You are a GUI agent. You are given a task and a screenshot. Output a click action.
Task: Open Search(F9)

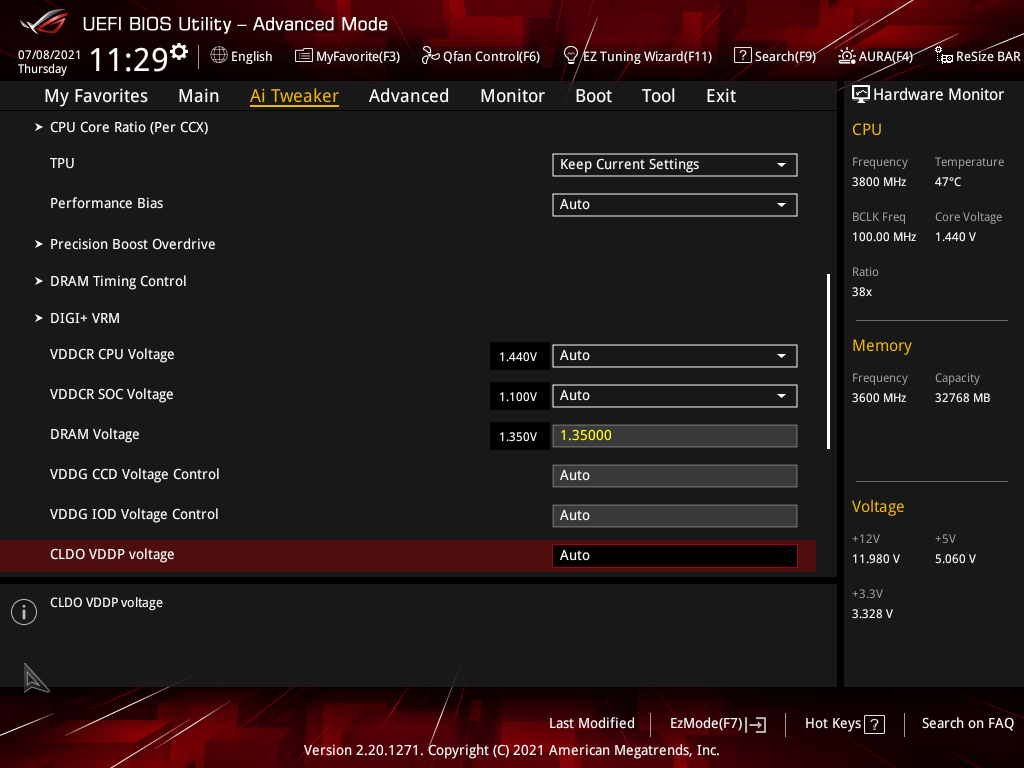775,56
